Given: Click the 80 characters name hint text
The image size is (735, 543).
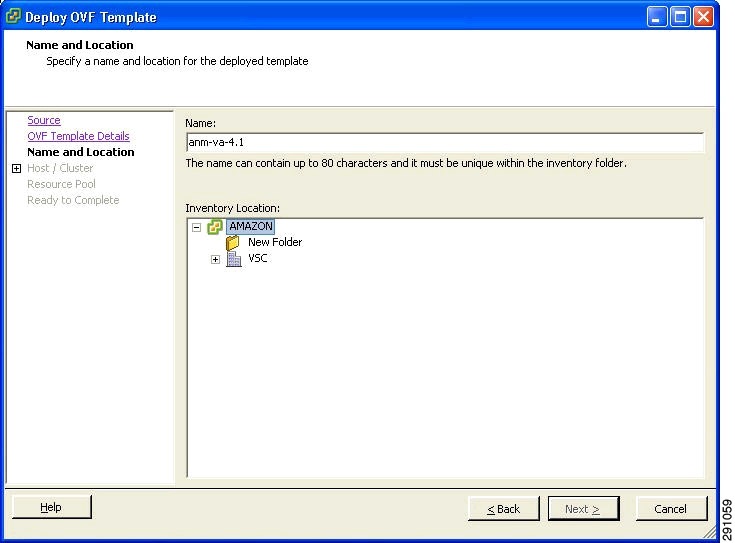Looking at the screenshot, I should (406, 163).
